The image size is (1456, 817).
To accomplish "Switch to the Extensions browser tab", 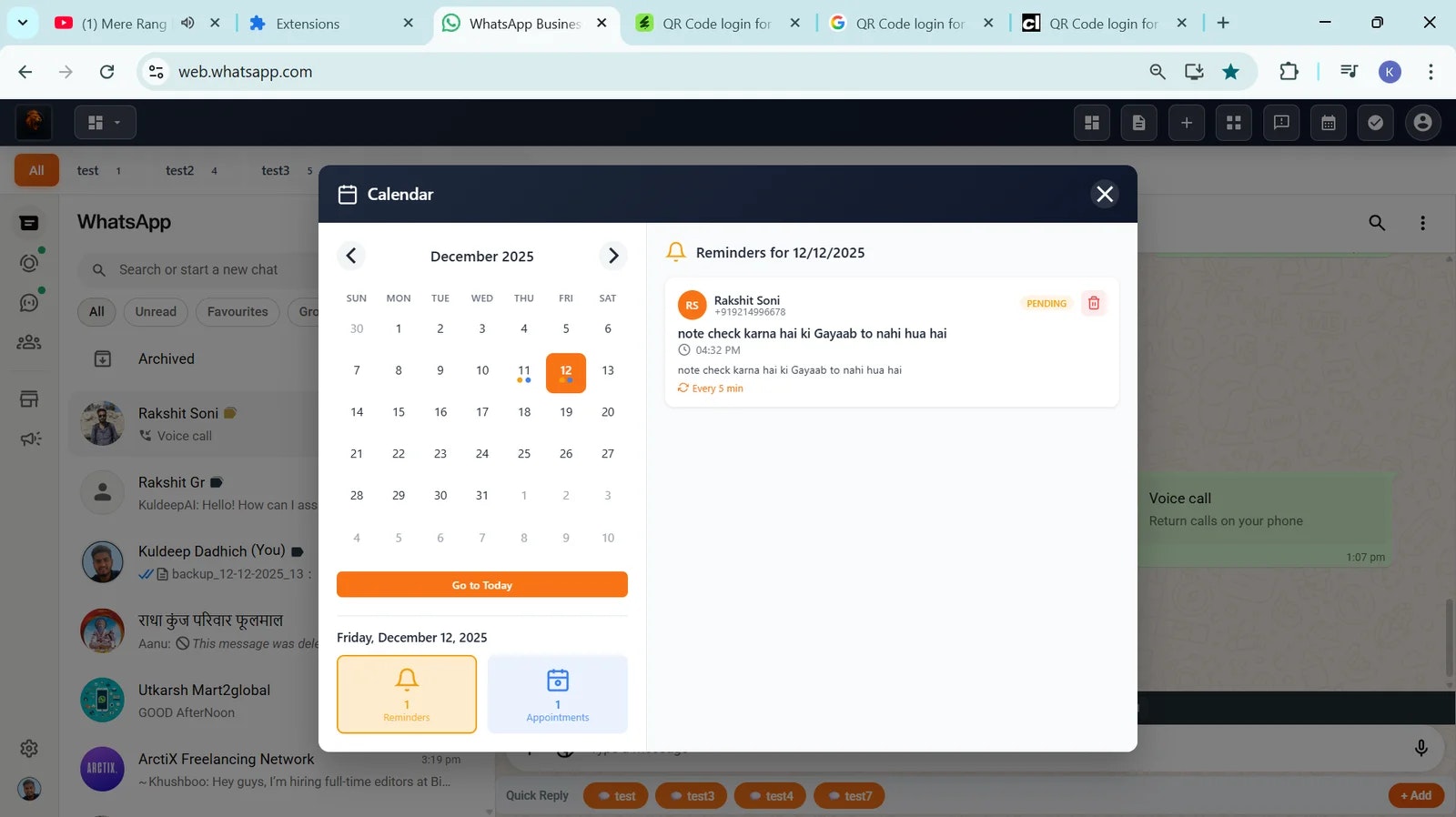I will point(331,24).
